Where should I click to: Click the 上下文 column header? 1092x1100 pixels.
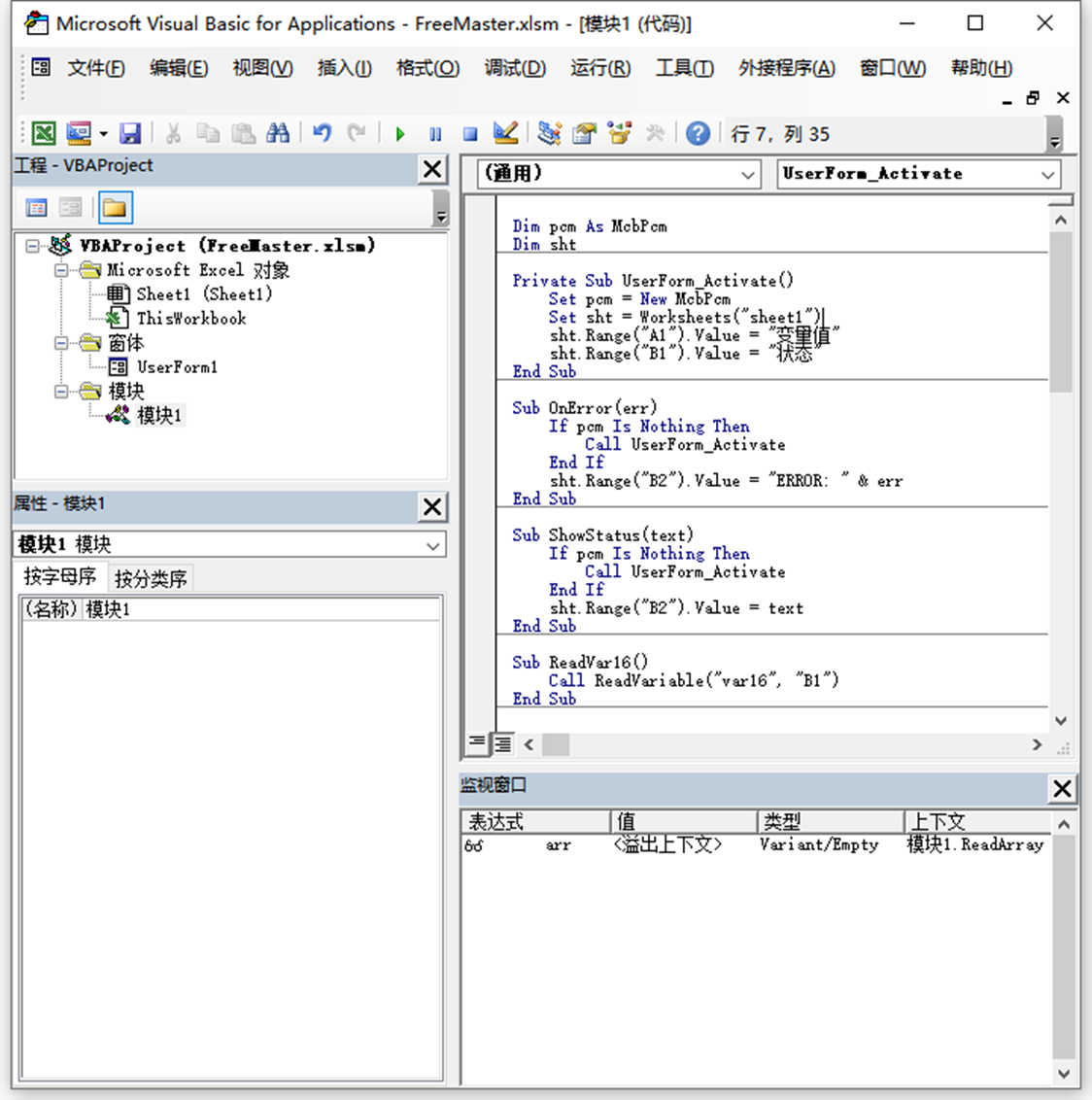(x=977, y=821)
